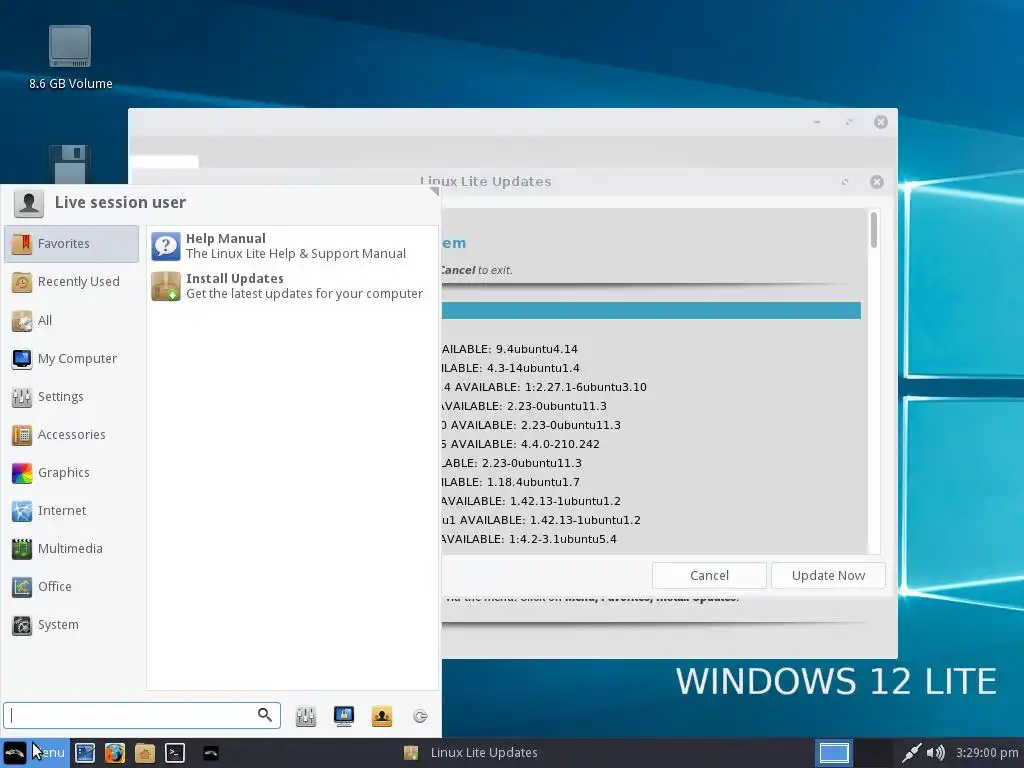Open the Terminal taskbar icon
The image size is (1024, 768).
point(175,753)
